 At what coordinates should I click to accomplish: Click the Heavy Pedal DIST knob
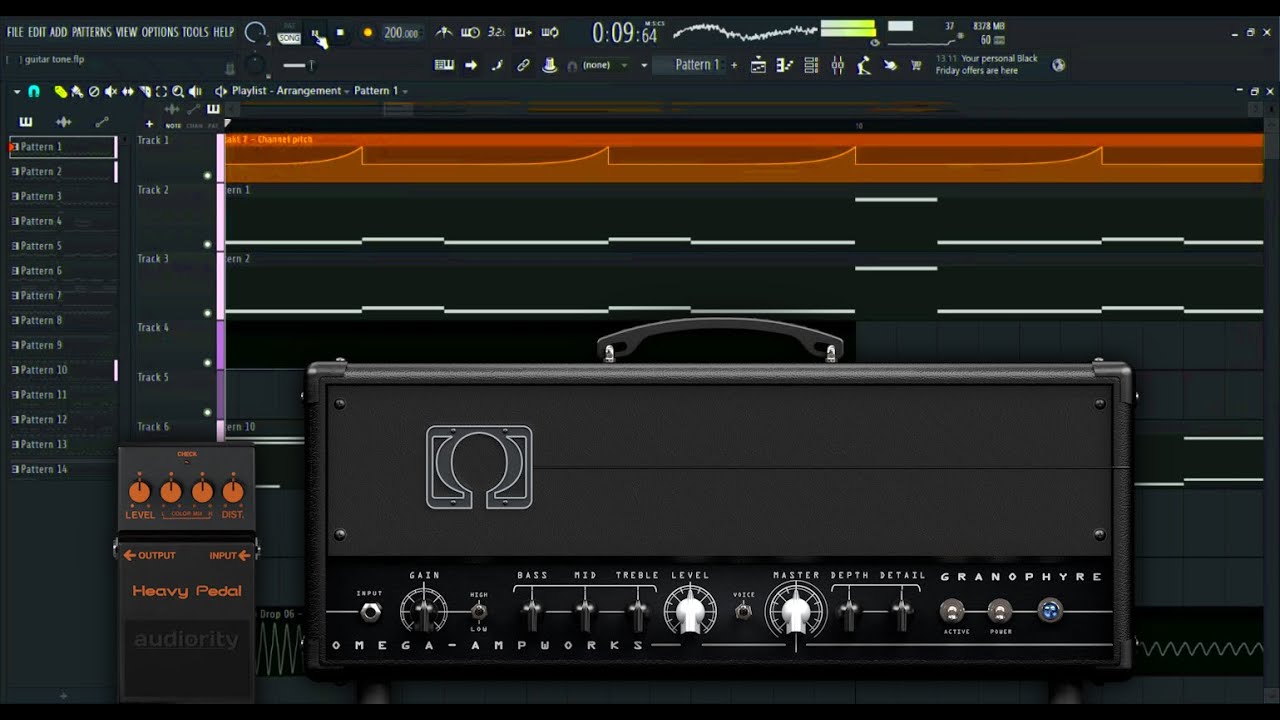[233, 491]
